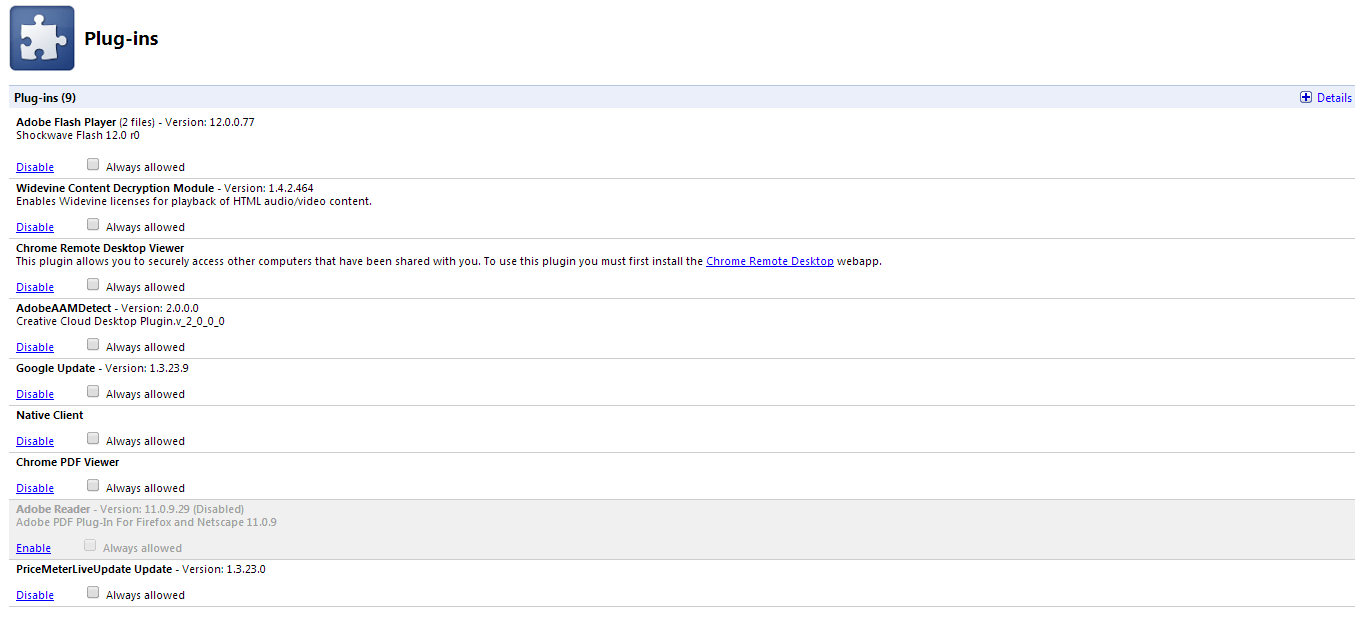The height and width of the screenshot is (622, 1360).
Task: Click Chrome Remote Desktop Viewer title
Action: pos(100,248)
